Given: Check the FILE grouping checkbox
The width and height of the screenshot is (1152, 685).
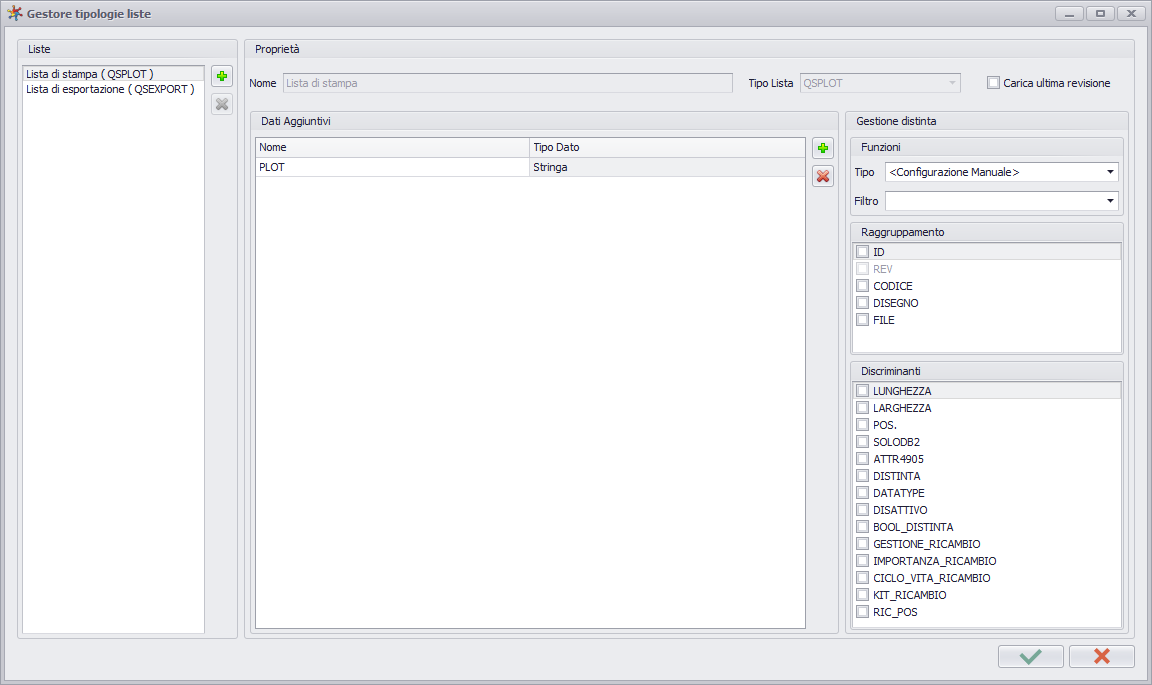Looking at the screenshot, I should [863, 320].
